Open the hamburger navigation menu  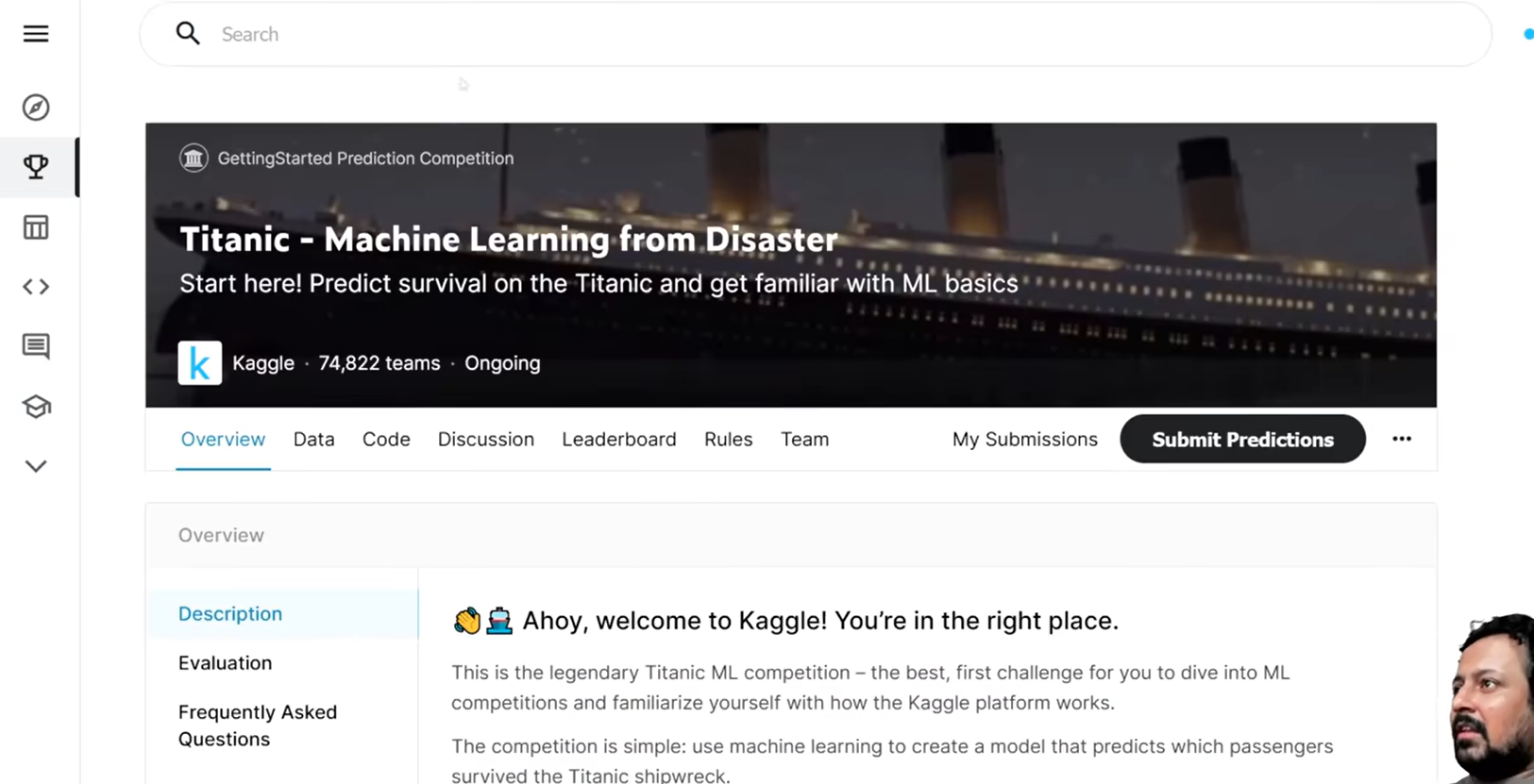tap(36, 34)
